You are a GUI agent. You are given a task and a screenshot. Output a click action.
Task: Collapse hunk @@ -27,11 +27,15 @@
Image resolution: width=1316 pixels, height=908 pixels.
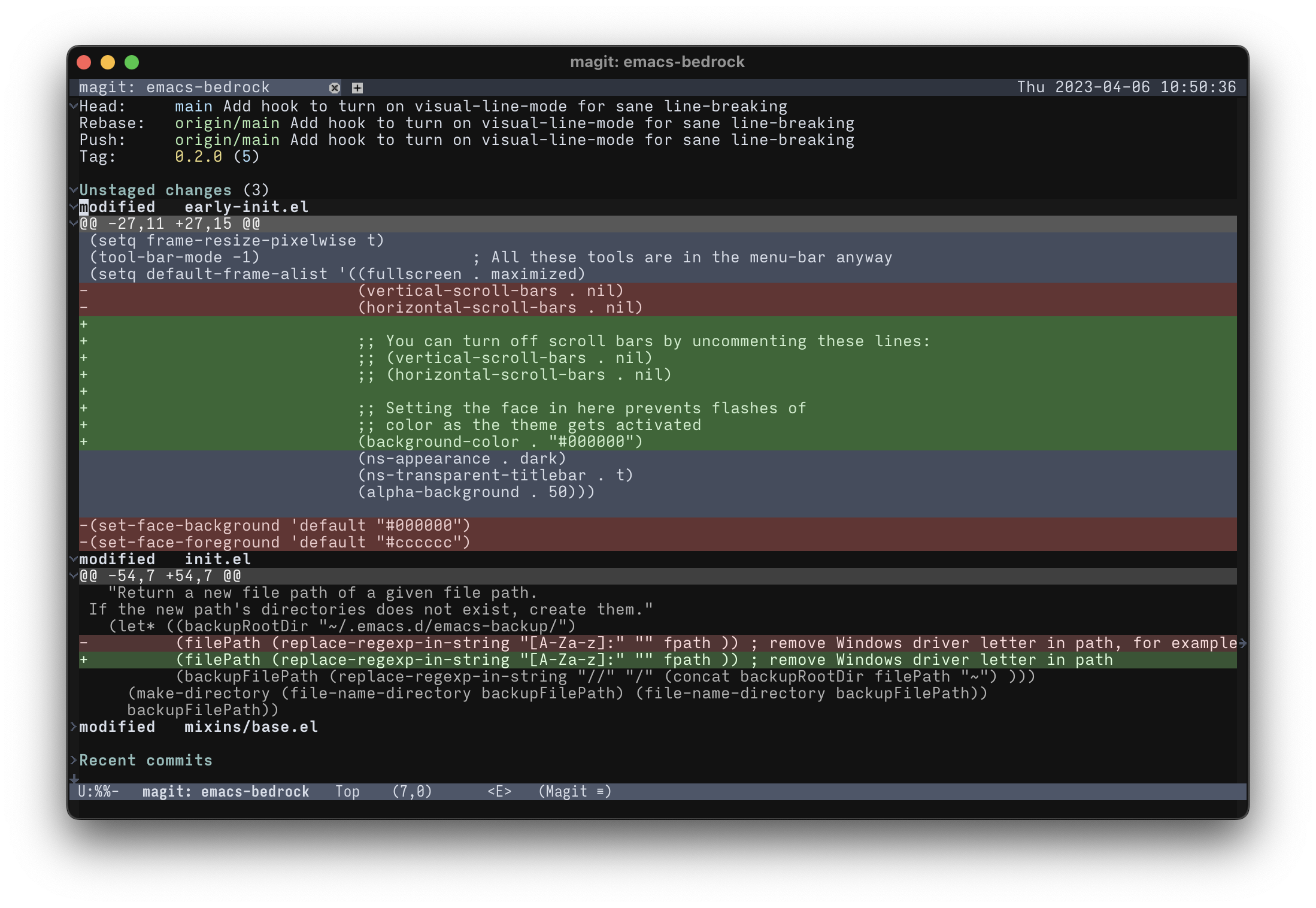[x=74, y=223]
